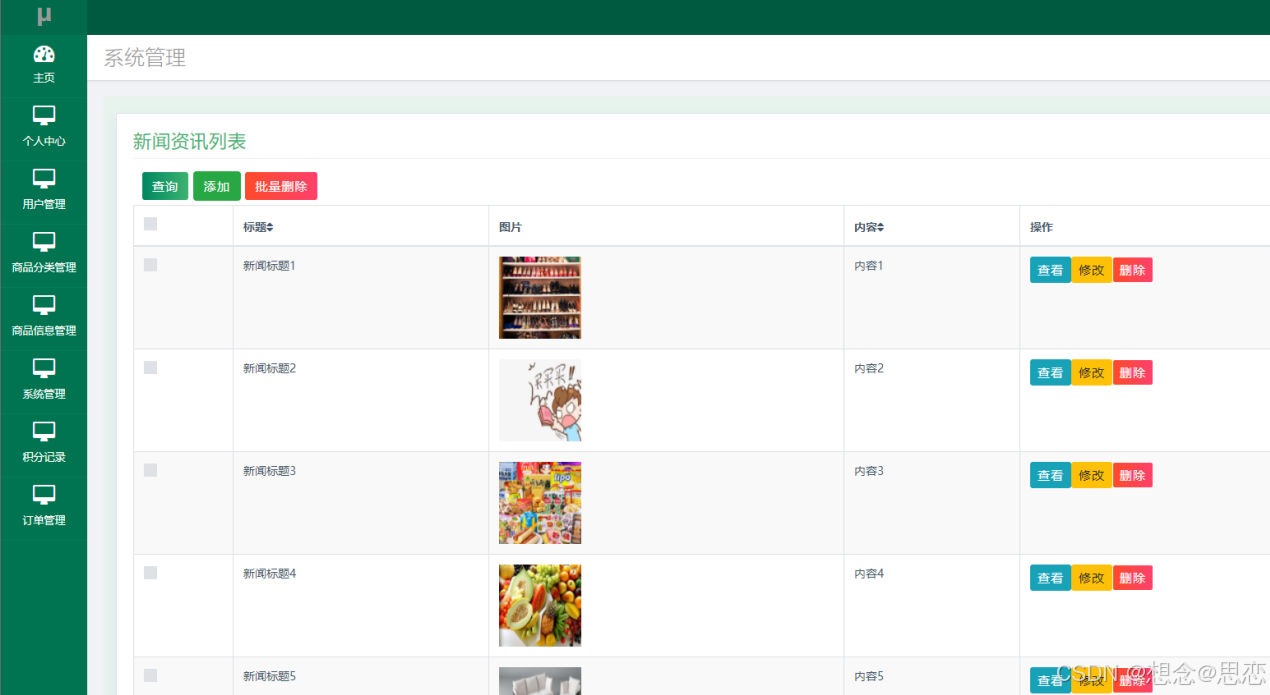Image resolution: width=1270 pixels, height=695 pixels.
Task: Edit 新闻标题3 with 修改 button
Action: click(x=1092, y=476)
